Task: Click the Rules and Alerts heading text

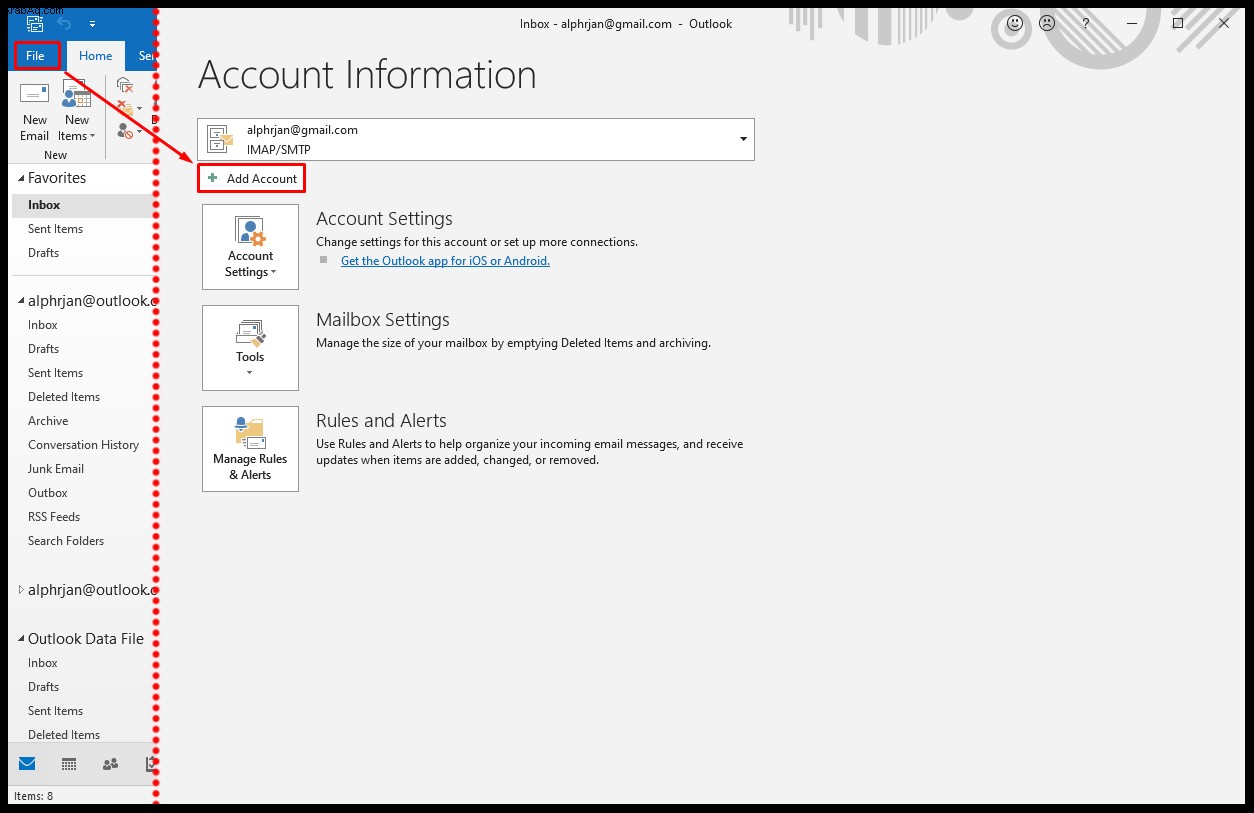Action: tap(381, 421)
